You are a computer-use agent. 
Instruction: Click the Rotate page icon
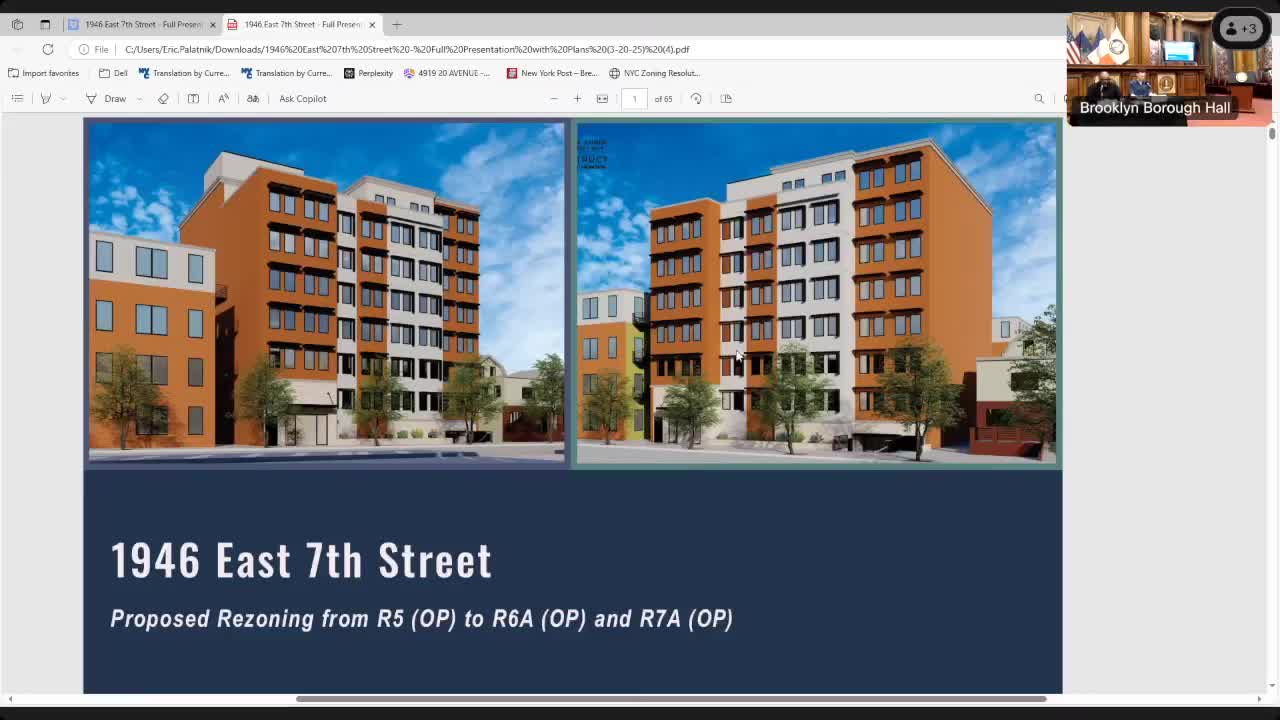coord(696,98)
